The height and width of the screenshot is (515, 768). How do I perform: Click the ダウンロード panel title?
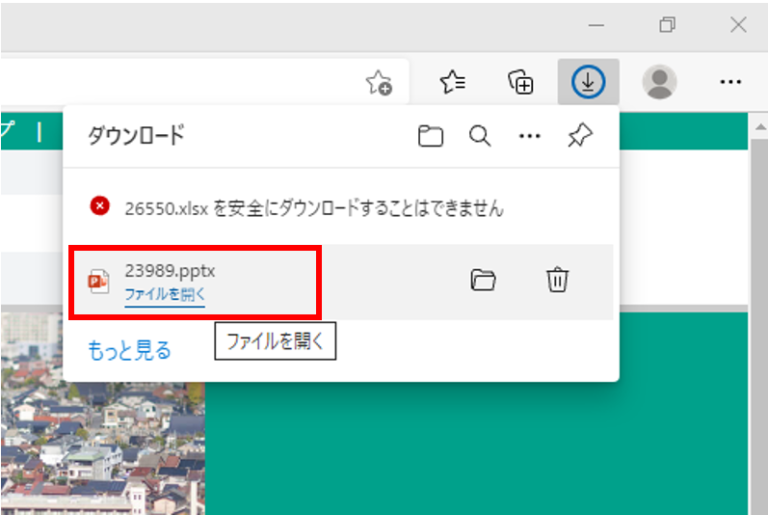[136, 135]
